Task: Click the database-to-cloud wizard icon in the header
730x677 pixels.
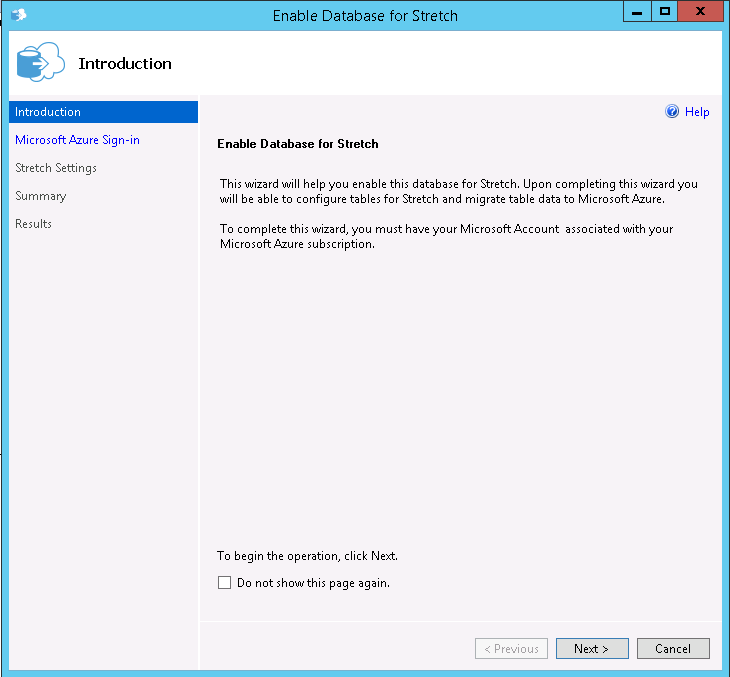Action: (x=41, y=62)
